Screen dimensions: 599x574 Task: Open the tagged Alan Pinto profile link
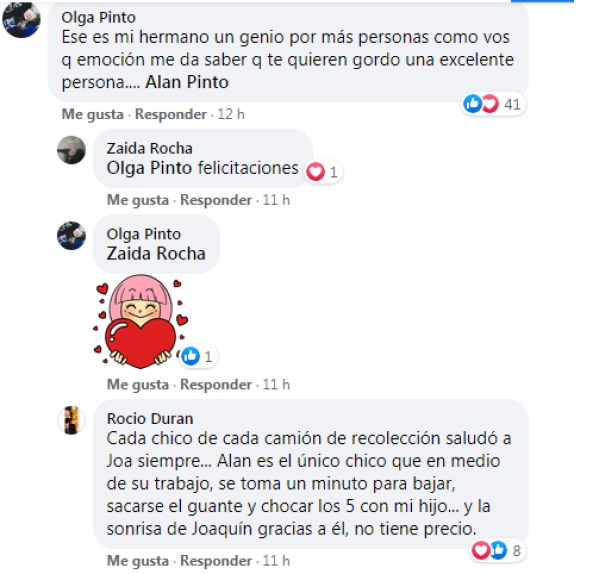(187, 82)
